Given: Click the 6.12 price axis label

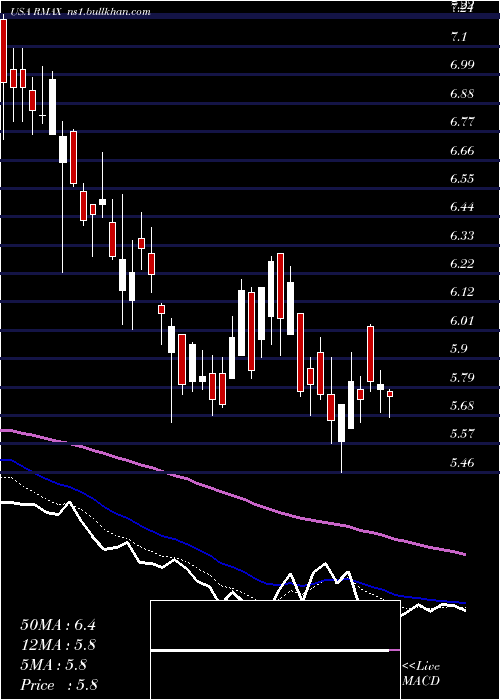Looking at the screenshot, I should point(462,292).
